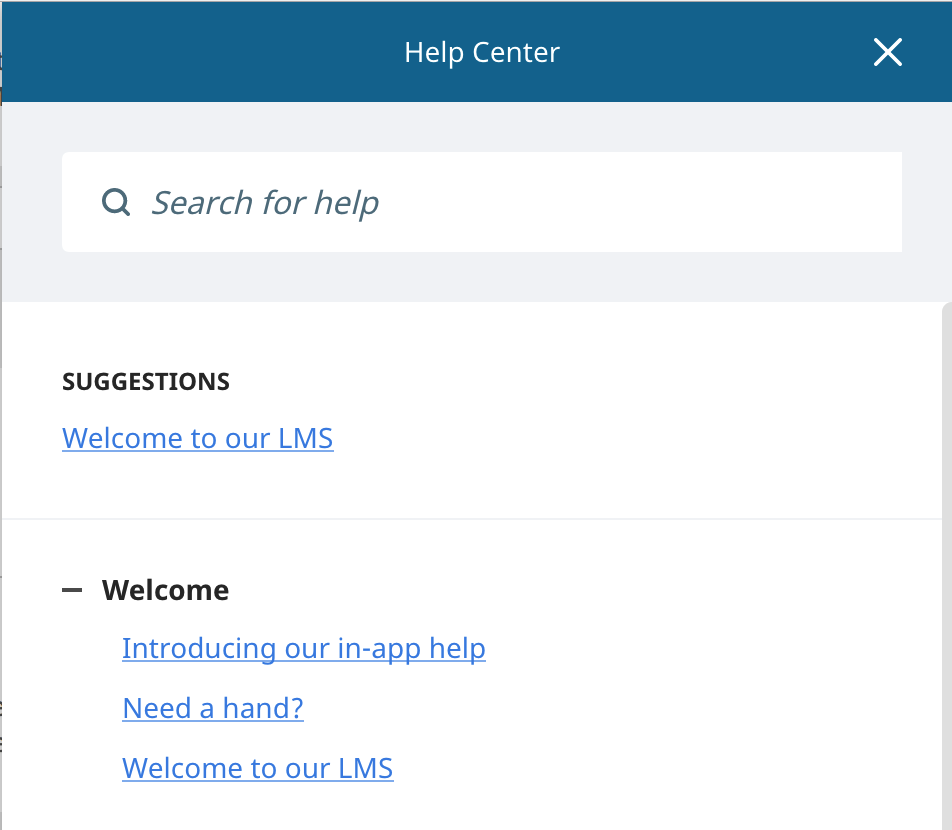This screenshot has width=952, height=830.
Task: Click inside the white search box
Action: click(x=481, y=202)
